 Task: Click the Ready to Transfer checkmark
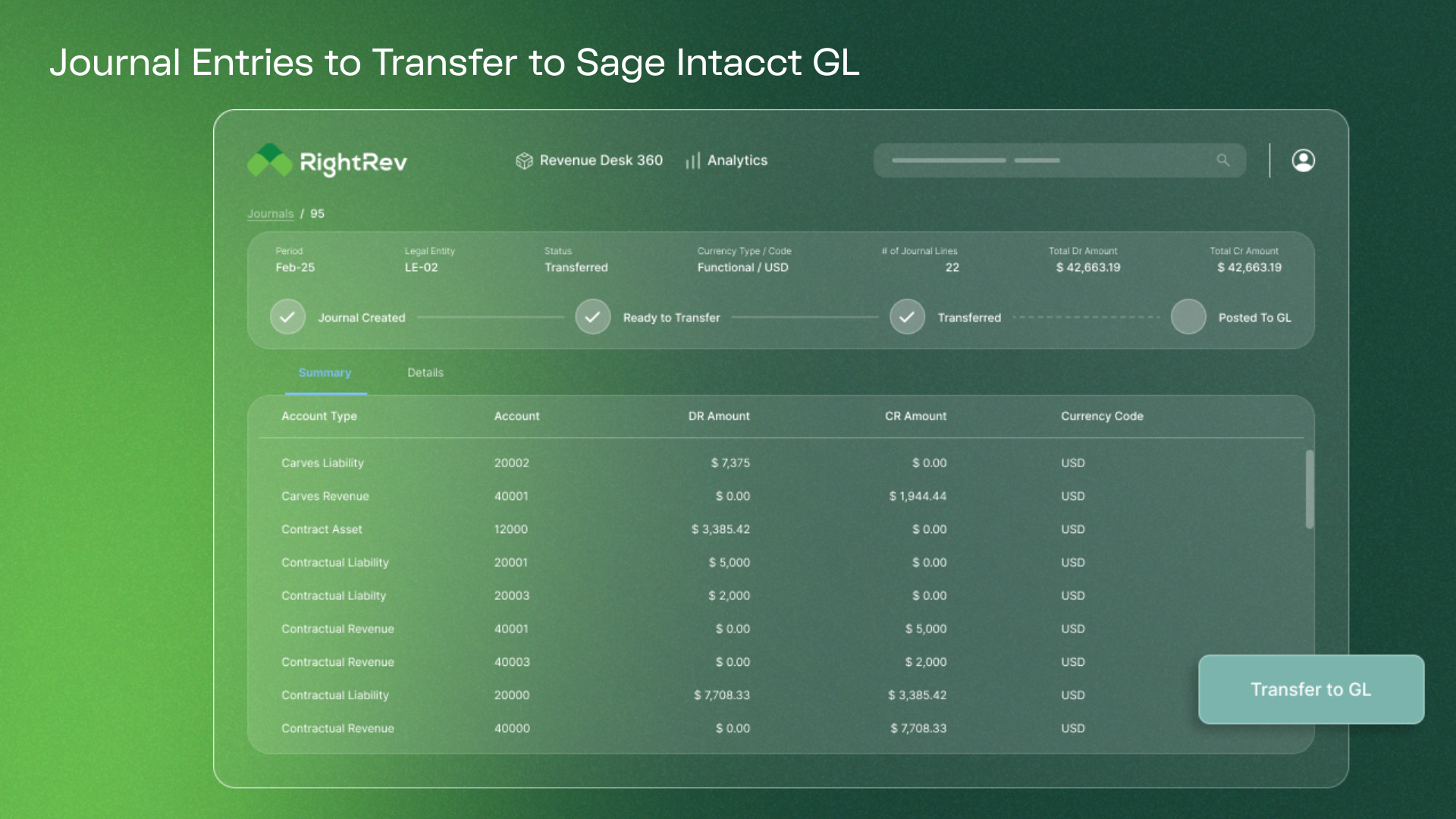592,317
